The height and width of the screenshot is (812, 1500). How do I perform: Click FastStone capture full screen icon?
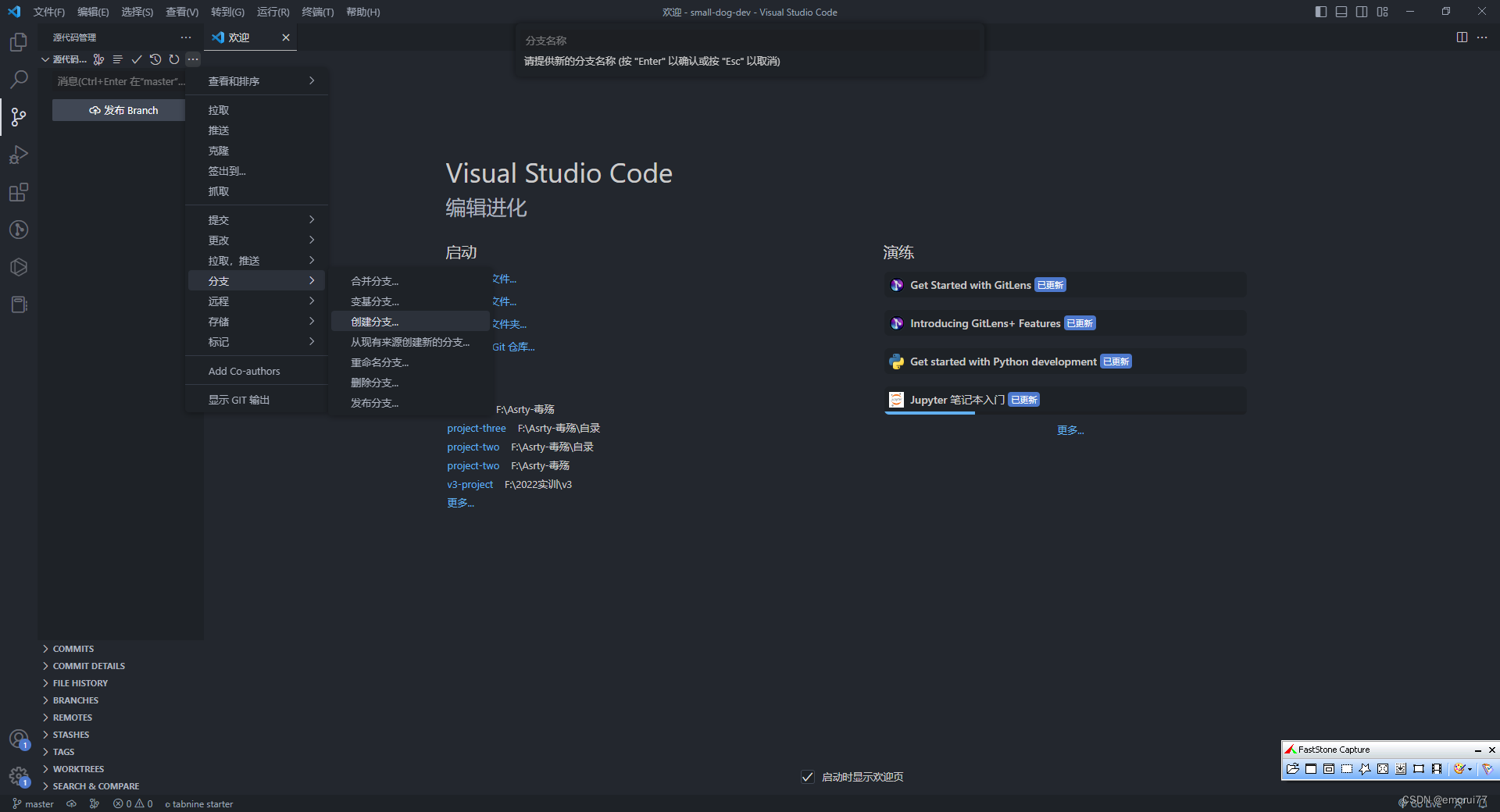[x=1383, y=769]
